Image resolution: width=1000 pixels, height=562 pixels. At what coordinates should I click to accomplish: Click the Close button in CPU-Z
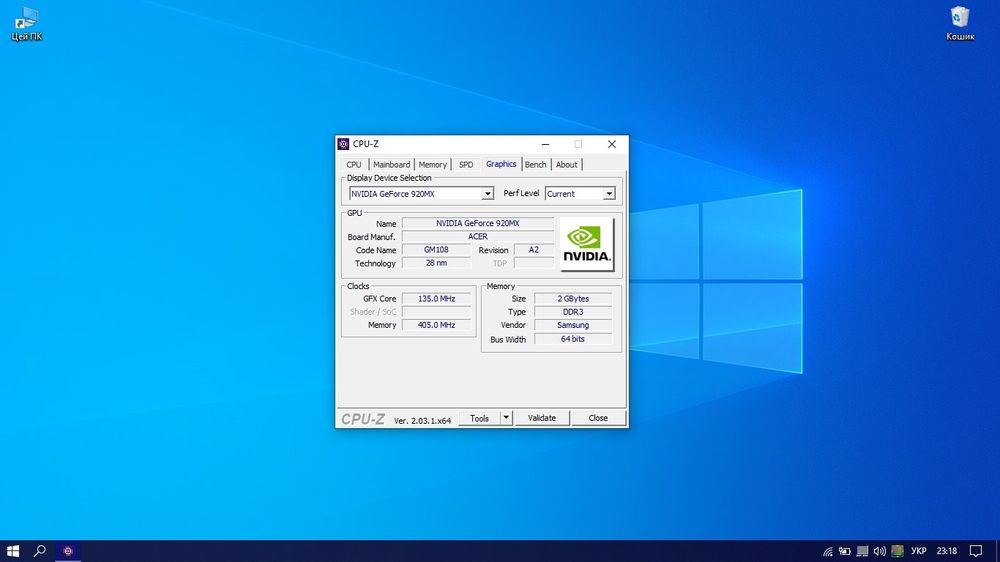tap(598, 418)
